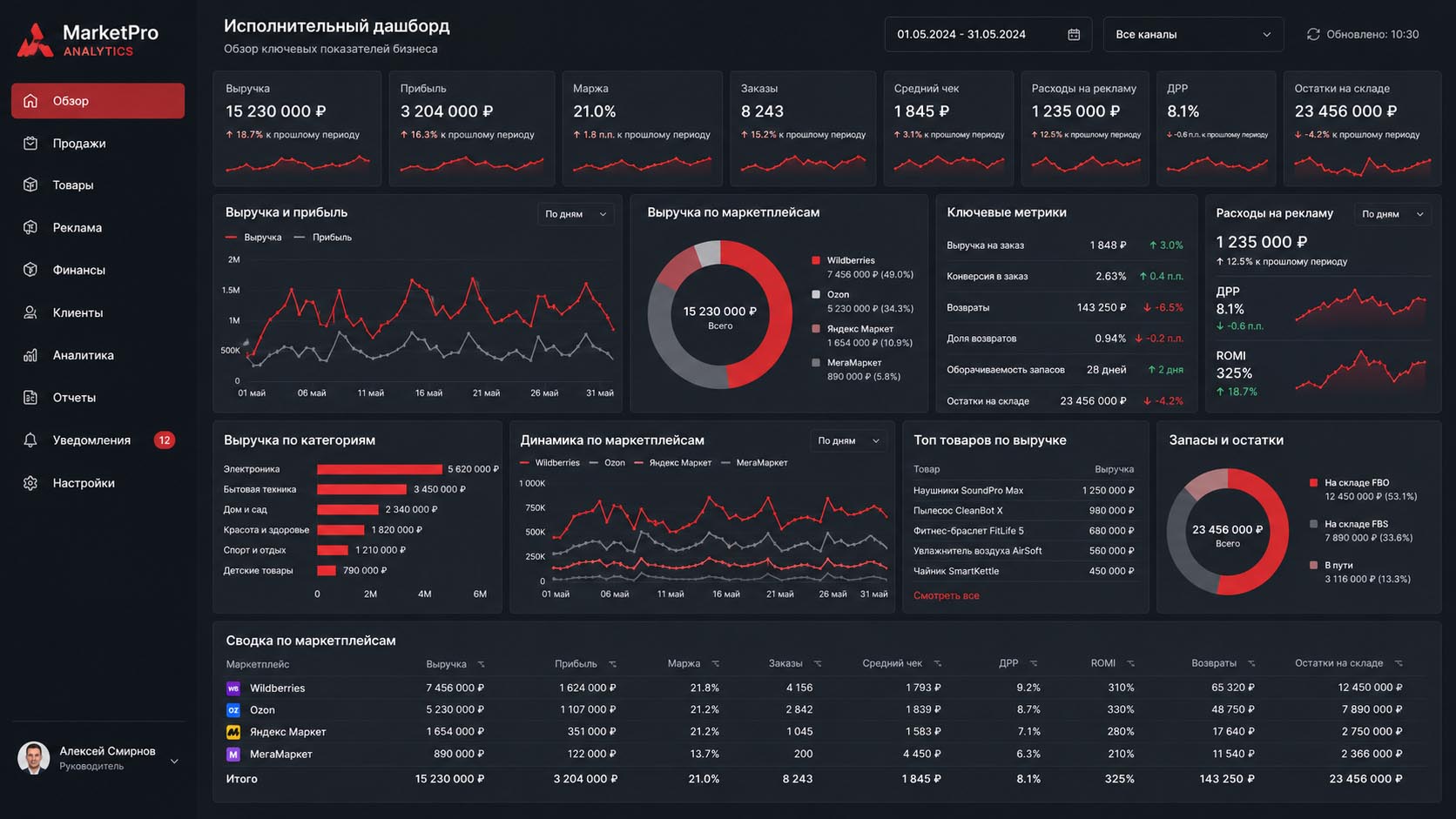This screenshot has height=819, width=1456.
Task: Click the Электроника bar in category chart
Action: (380, 469)
